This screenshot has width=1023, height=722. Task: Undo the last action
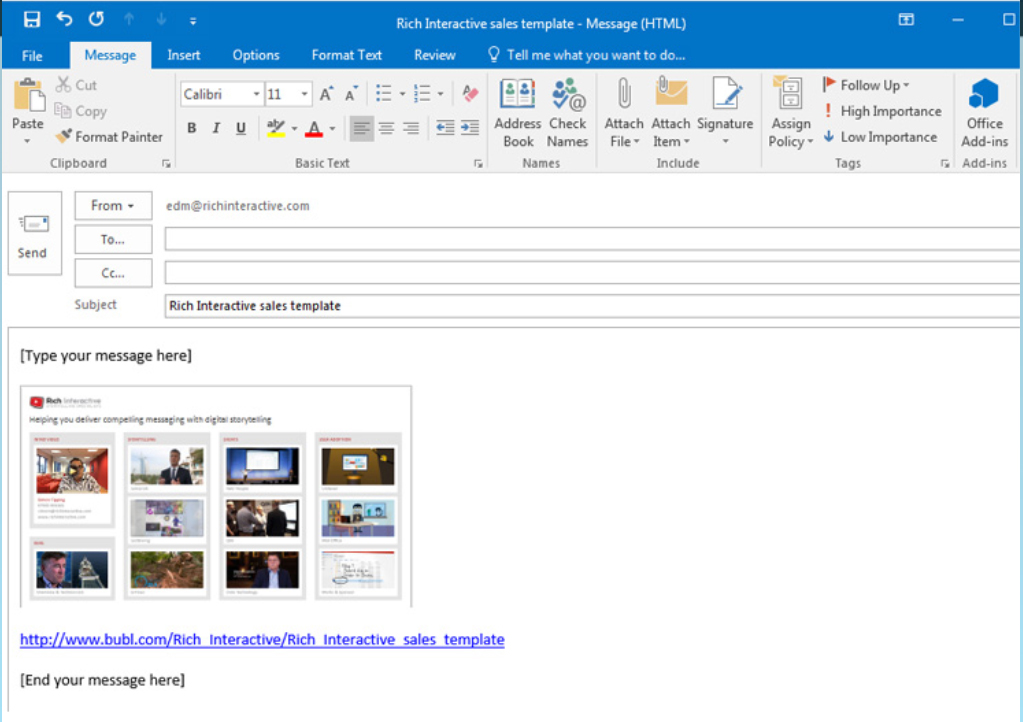click(x=64, y=20)
